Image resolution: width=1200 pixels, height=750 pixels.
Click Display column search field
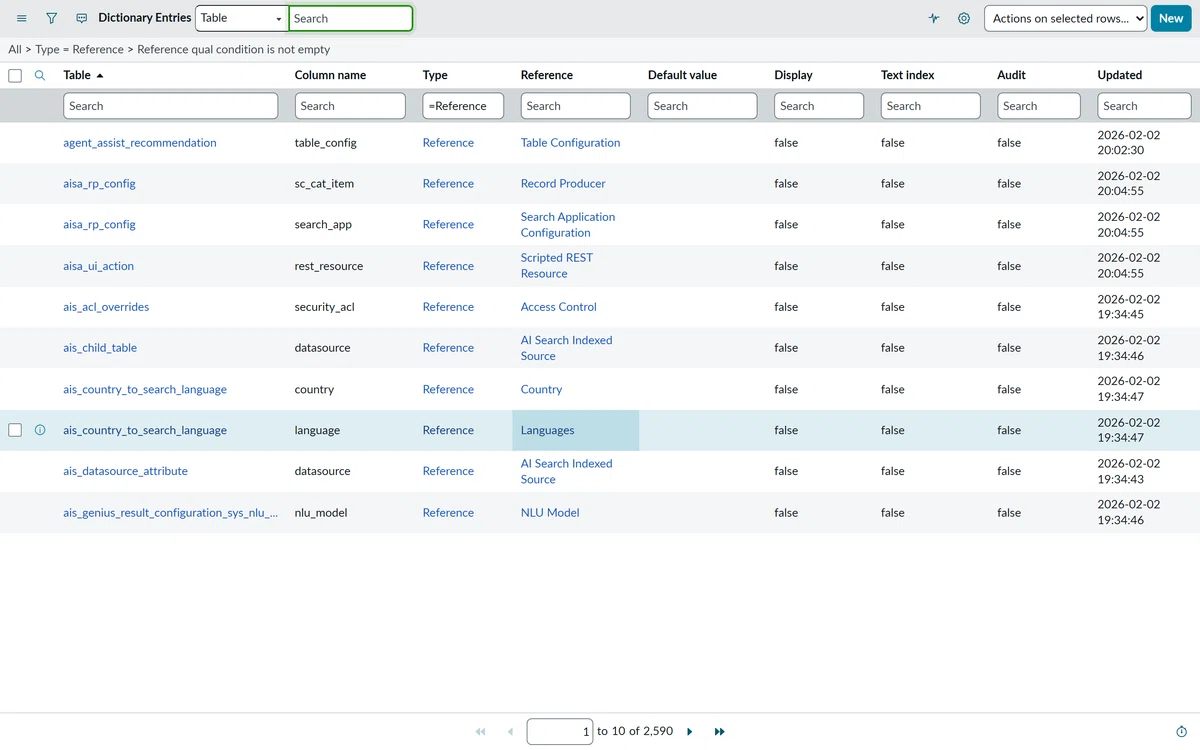click(x=819, y=106)
